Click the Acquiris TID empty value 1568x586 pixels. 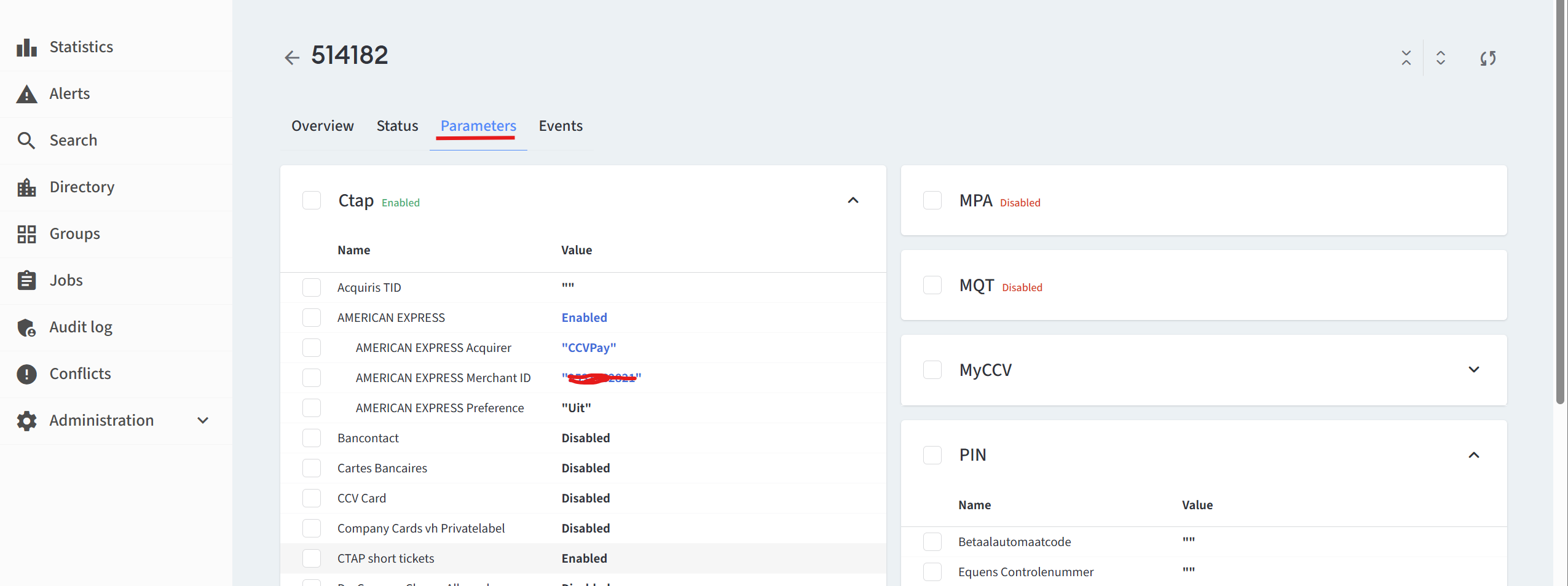[568, 287]
